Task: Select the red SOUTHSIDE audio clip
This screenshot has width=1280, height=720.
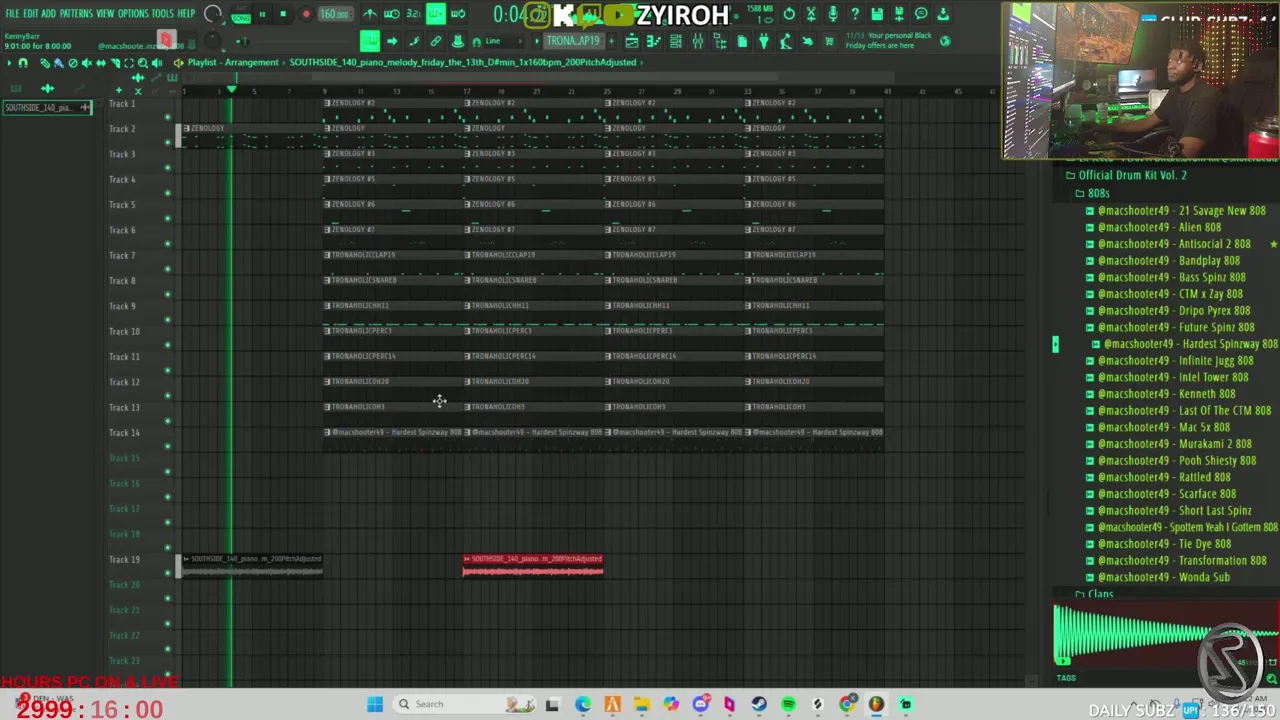Action: [533, 566]
